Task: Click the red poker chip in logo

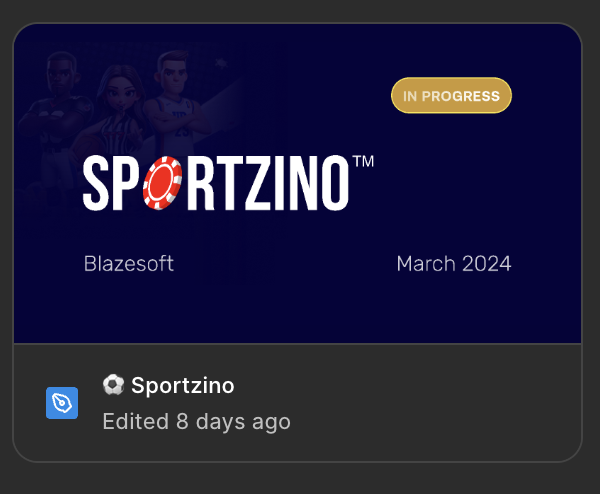Action: (161, 185)
